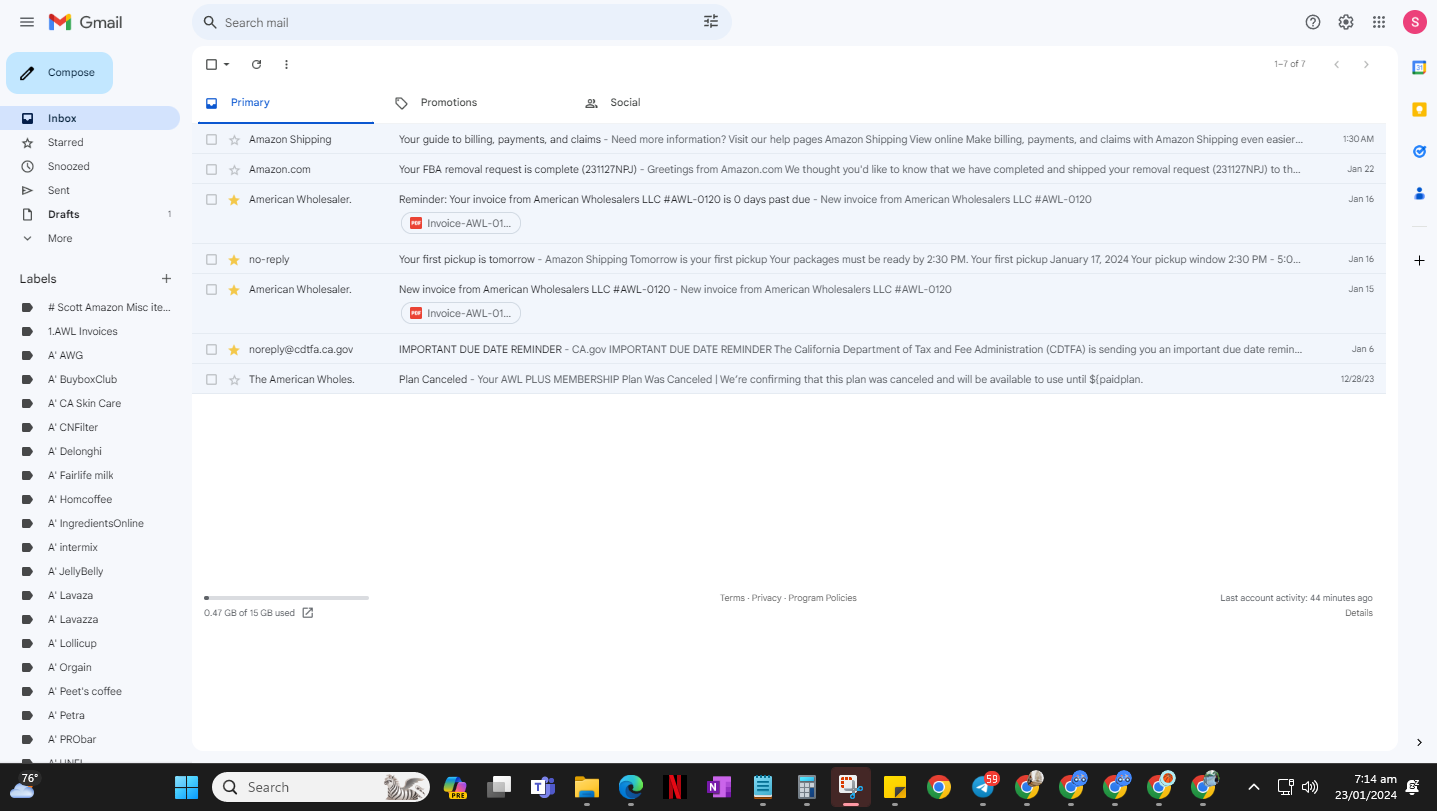The image size is (1437, 811).
Task: Open Google Contacts side panel
Action: pos(1418,193)
